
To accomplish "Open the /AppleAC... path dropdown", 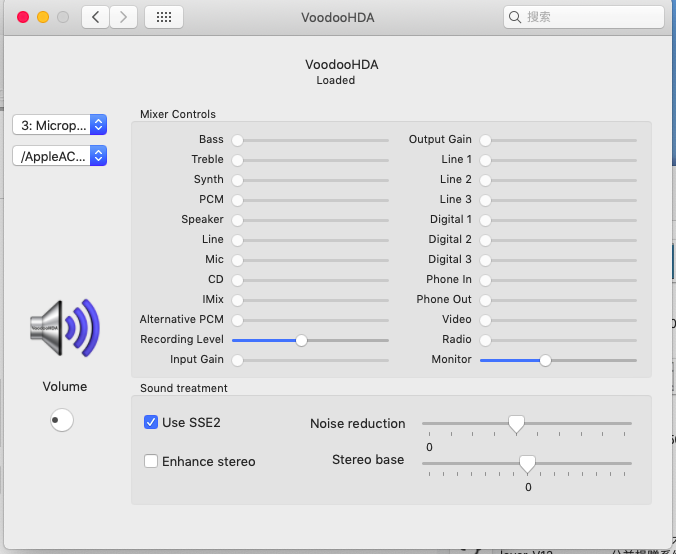I will [x=59, y=156].
